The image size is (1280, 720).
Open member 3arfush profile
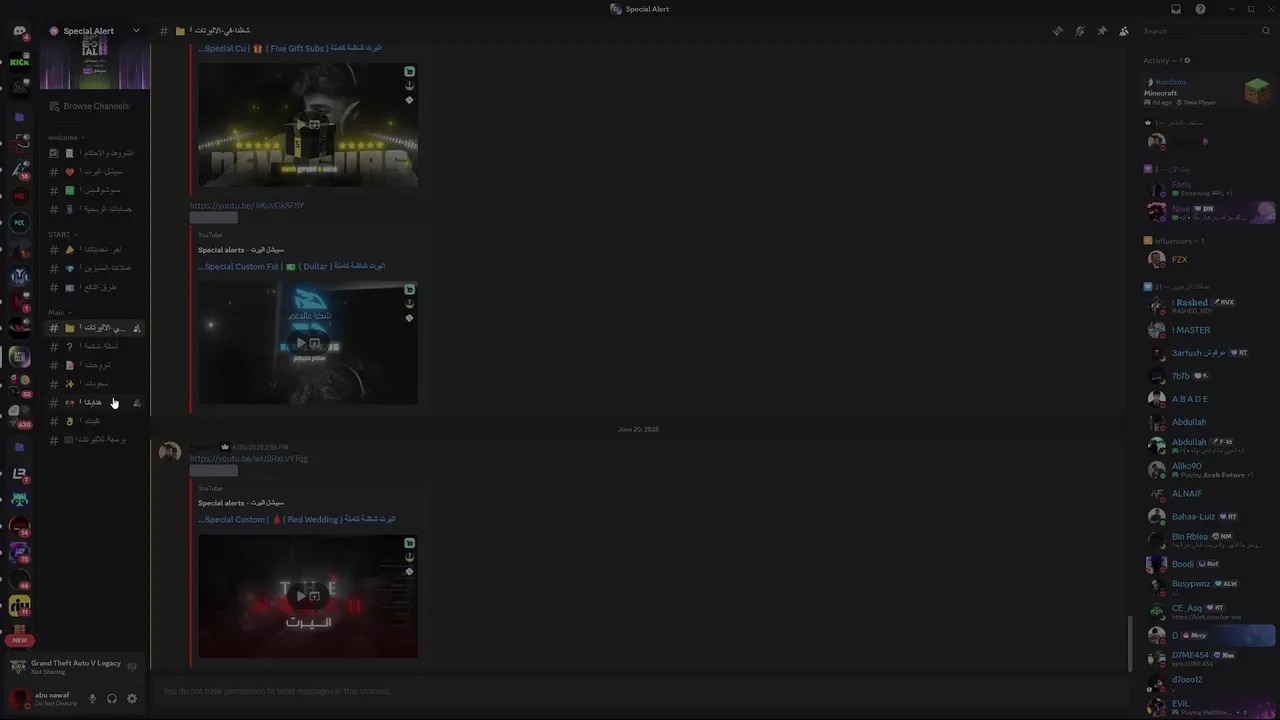click(x=1208, y=353)
